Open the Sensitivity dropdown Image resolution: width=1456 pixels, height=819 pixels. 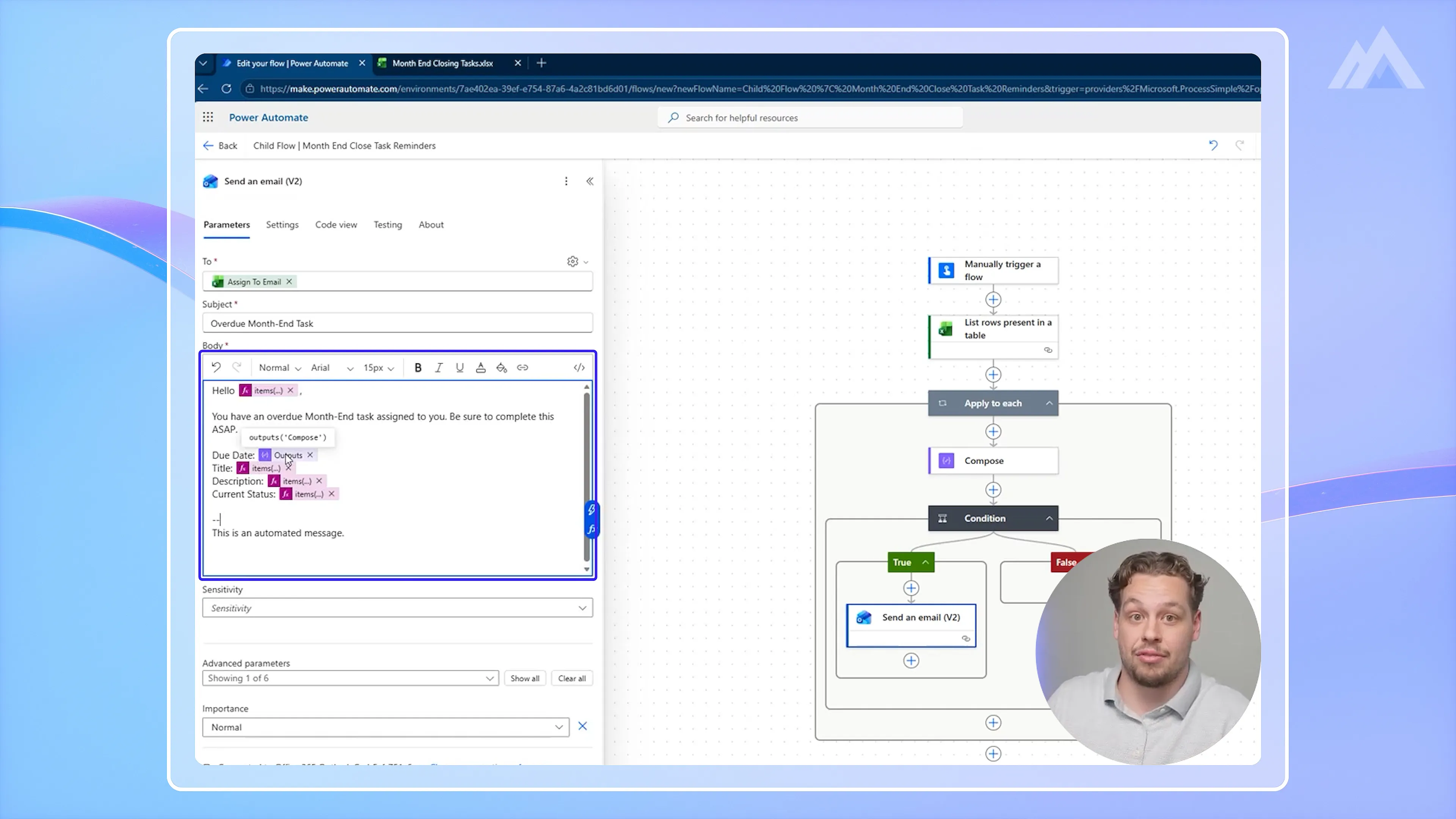tap(397, 608)
